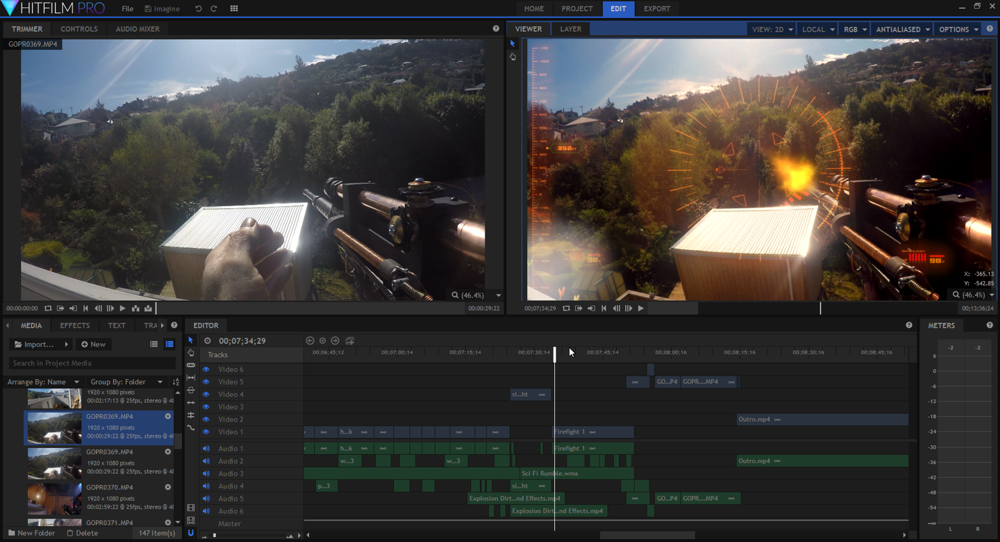Open the RGB channels dropdown
Image resolution: width=1000 pixels, height=542 pixels.
coord(855,29)
